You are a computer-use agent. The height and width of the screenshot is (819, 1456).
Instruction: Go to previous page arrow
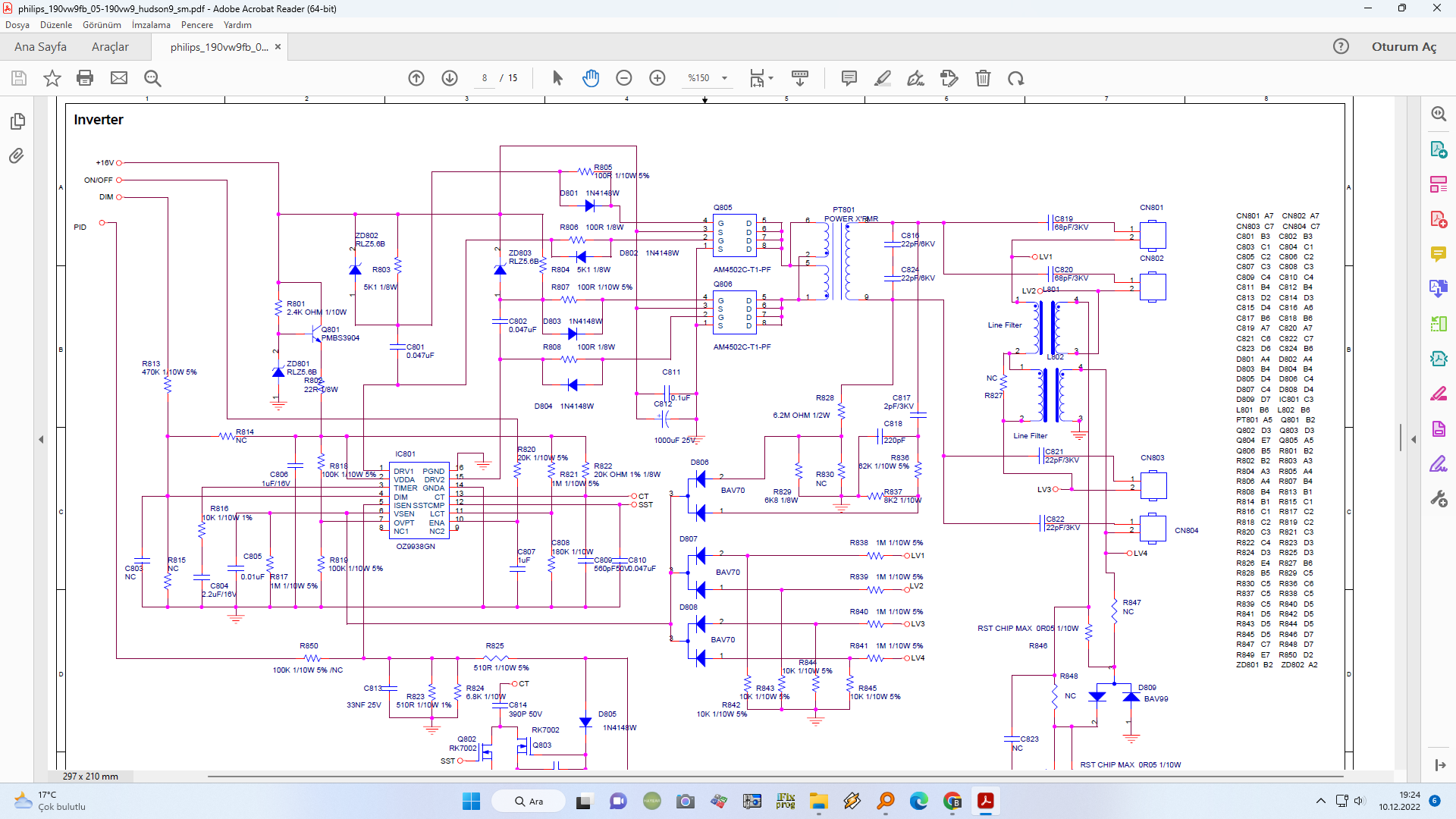click(416, 78)
